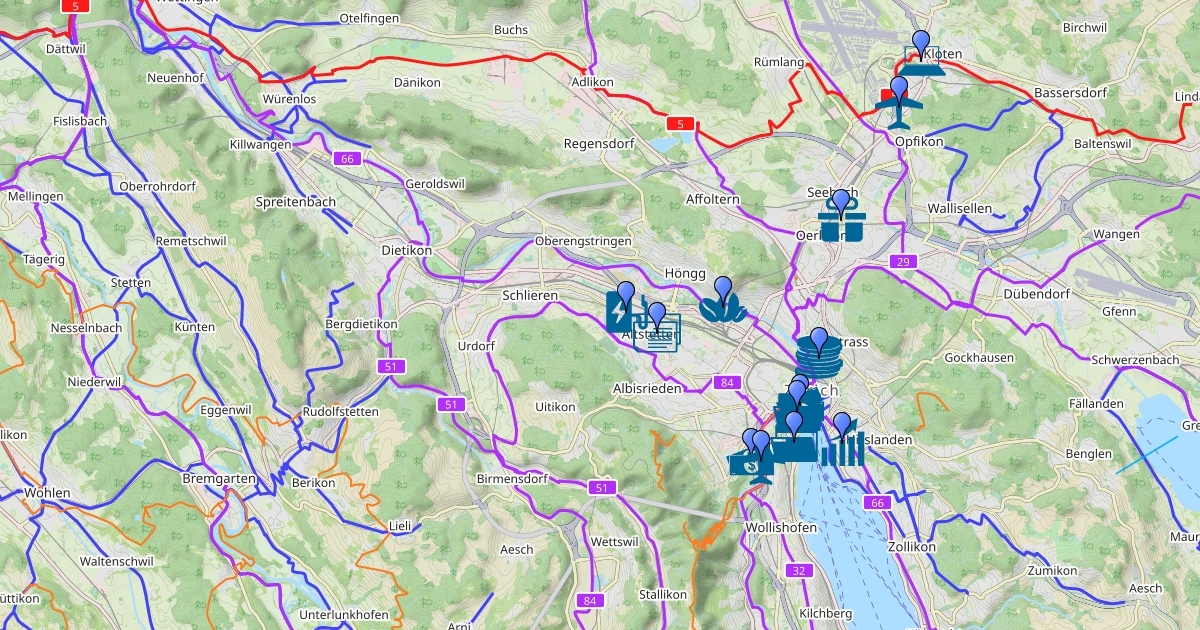Click the Oberengstringen label
1200x630 pixels.
point(584,241)
